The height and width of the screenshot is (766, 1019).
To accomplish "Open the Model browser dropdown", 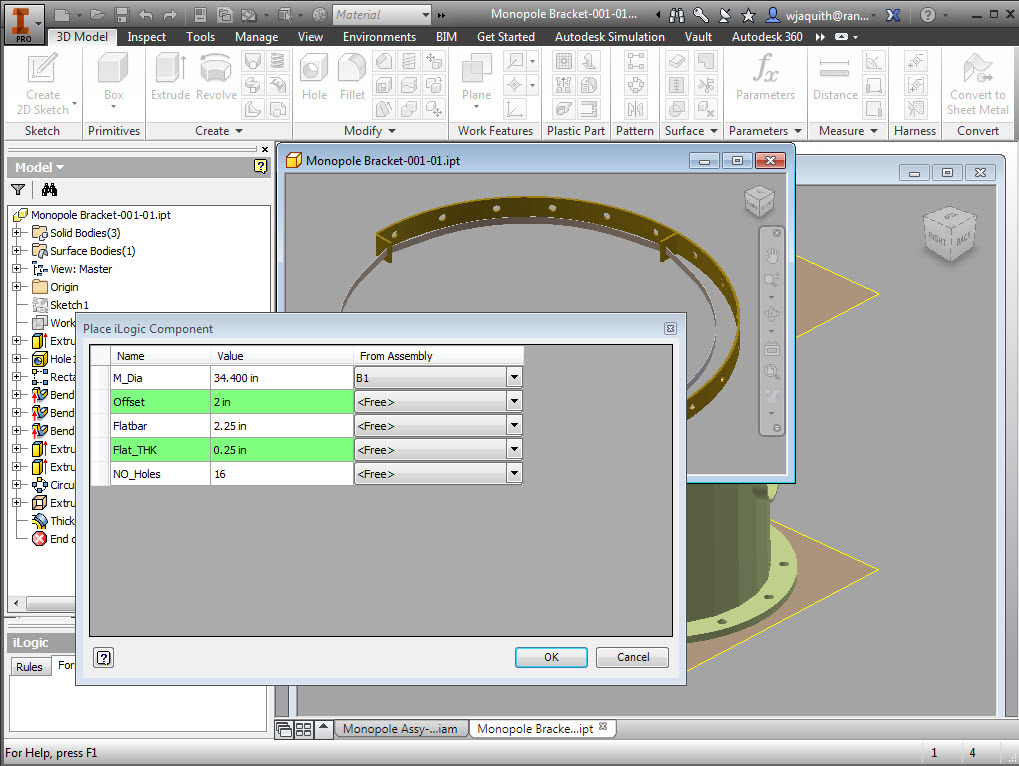I will (40, 167).
